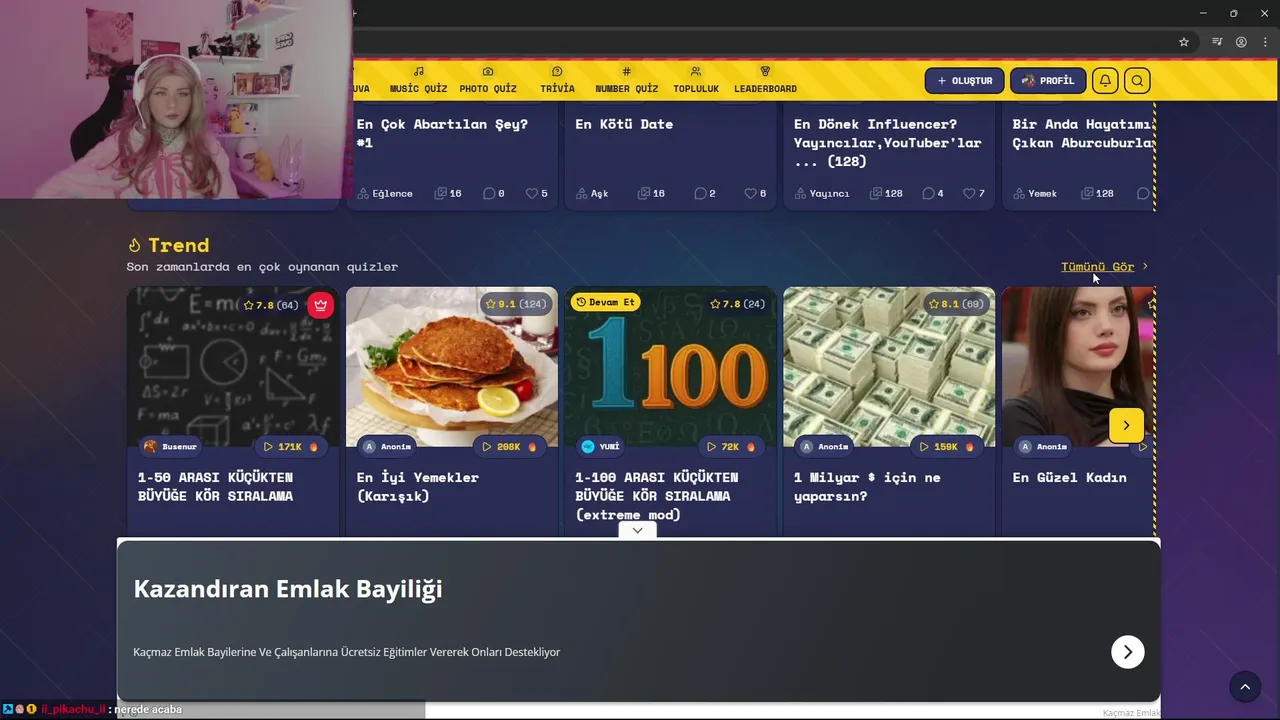Open the browser media control icon

[x=1217, y=42]
